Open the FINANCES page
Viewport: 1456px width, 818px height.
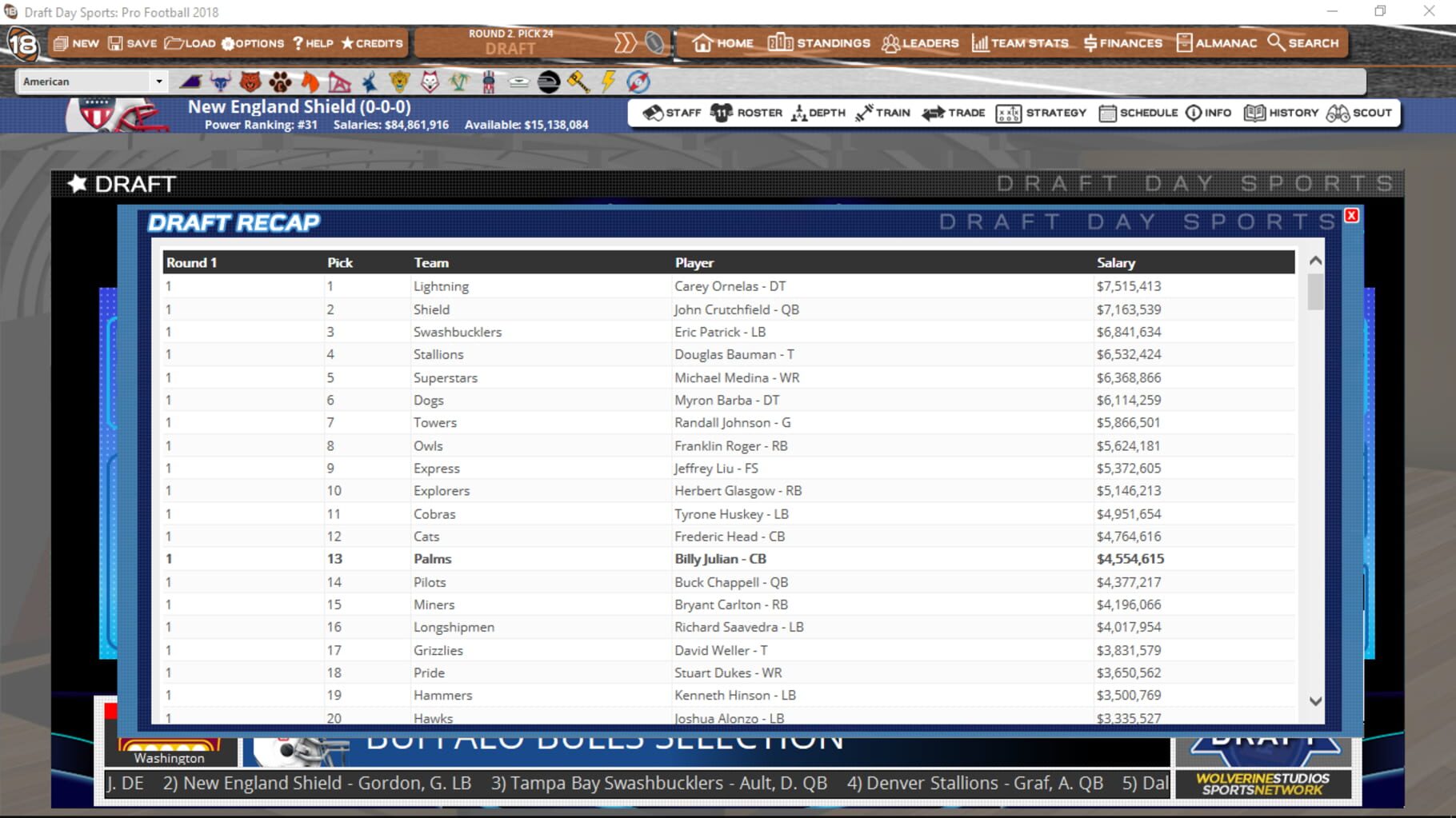click(x=1123, y=43)
